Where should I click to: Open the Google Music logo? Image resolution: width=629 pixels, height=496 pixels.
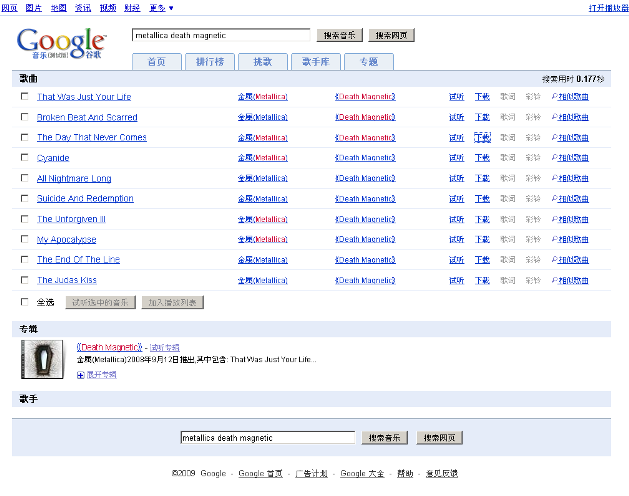[x=61, y=43]
